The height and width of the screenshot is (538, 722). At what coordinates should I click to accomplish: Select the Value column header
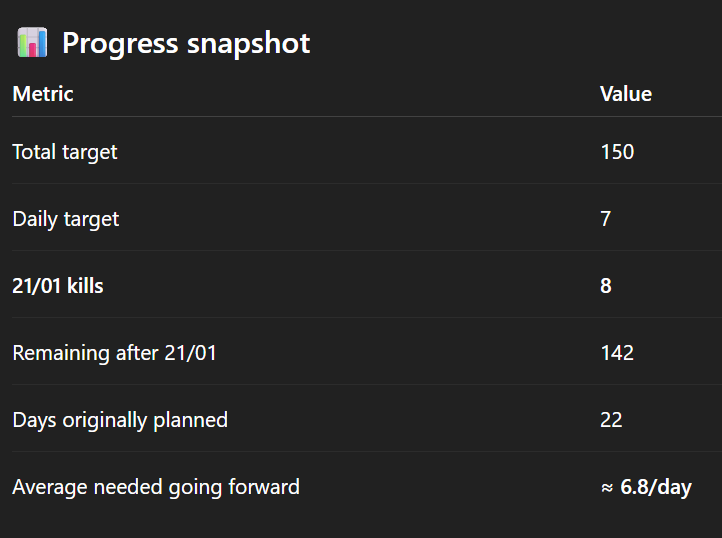click(625, 94)
